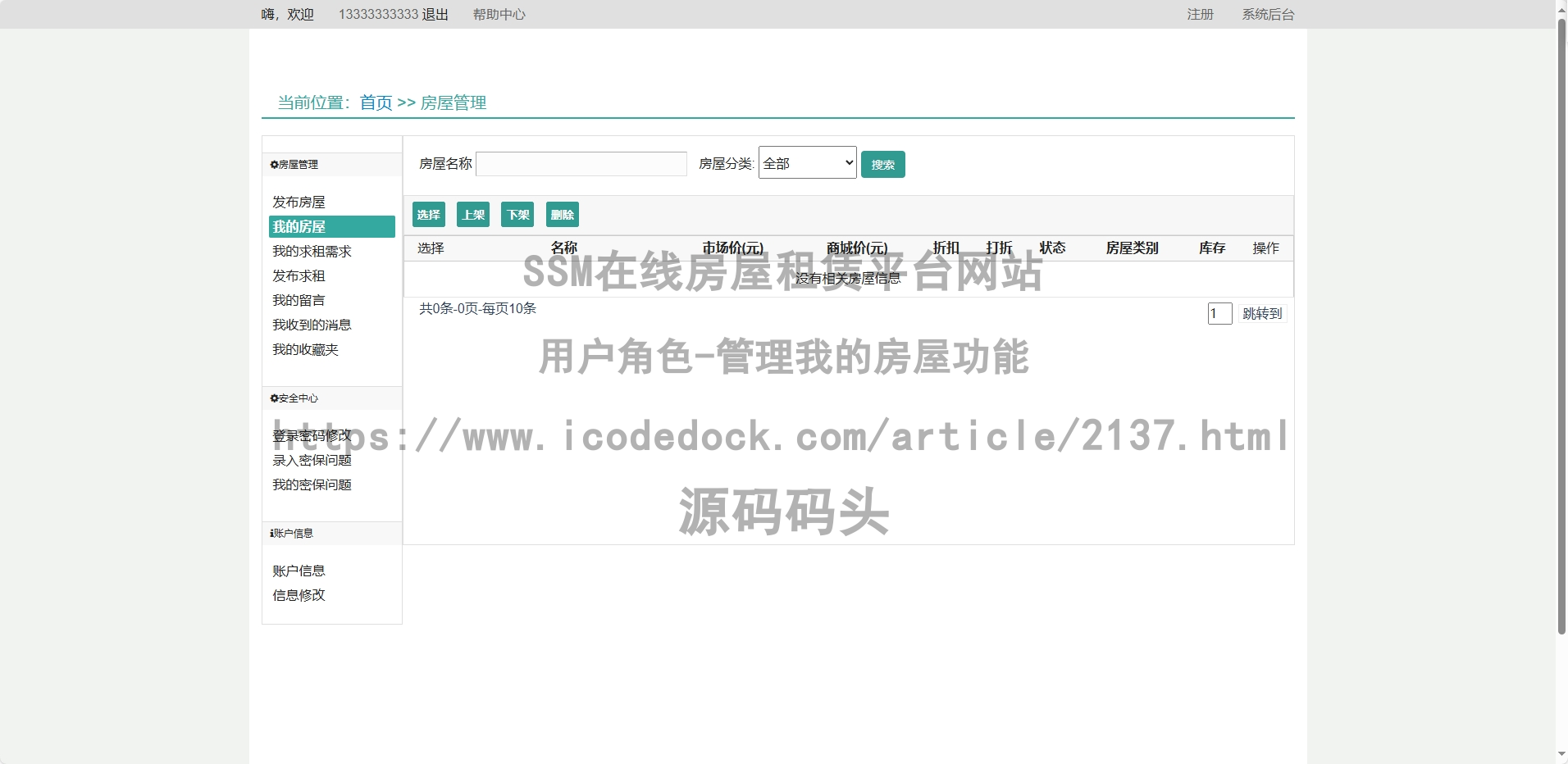Open 登录密码修改 link

(x=312, y=435)
